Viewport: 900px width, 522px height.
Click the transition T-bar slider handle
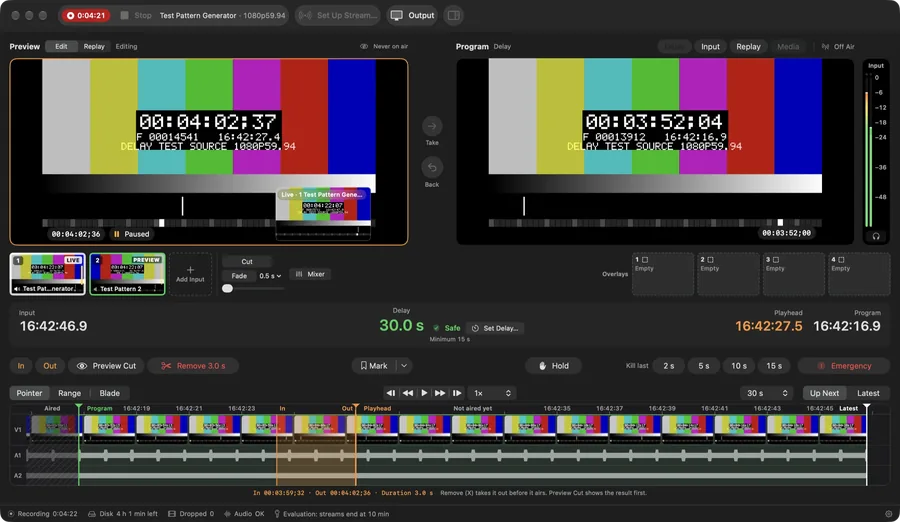(228, 288)
